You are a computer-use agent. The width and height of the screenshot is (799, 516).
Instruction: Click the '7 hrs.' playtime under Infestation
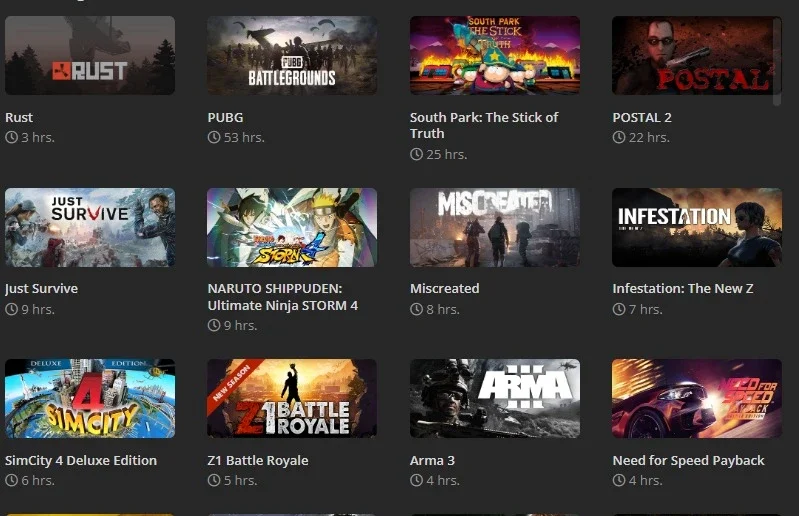(x=646, y=309)
